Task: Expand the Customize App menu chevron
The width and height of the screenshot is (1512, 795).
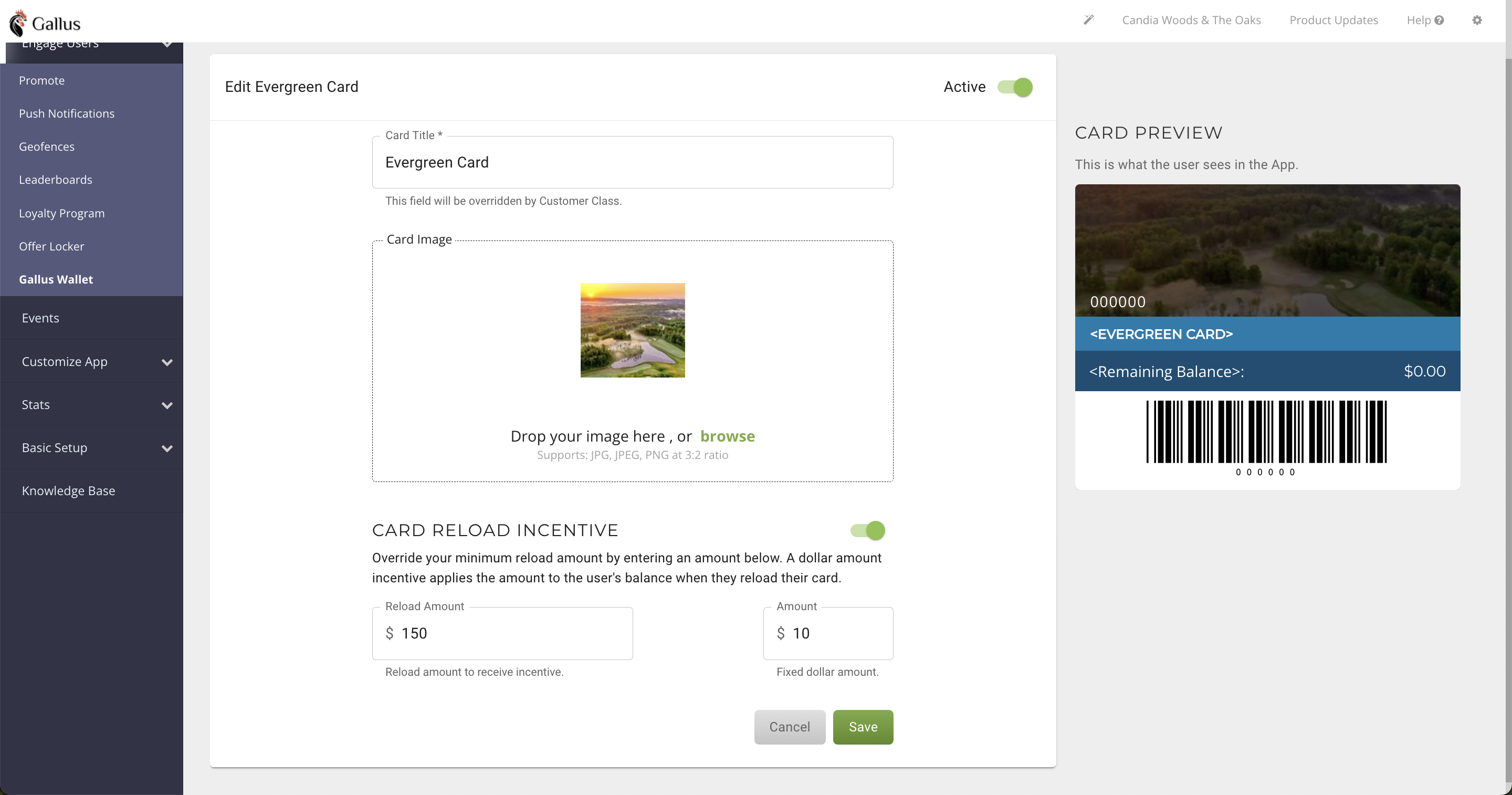Action: [167, 362]
